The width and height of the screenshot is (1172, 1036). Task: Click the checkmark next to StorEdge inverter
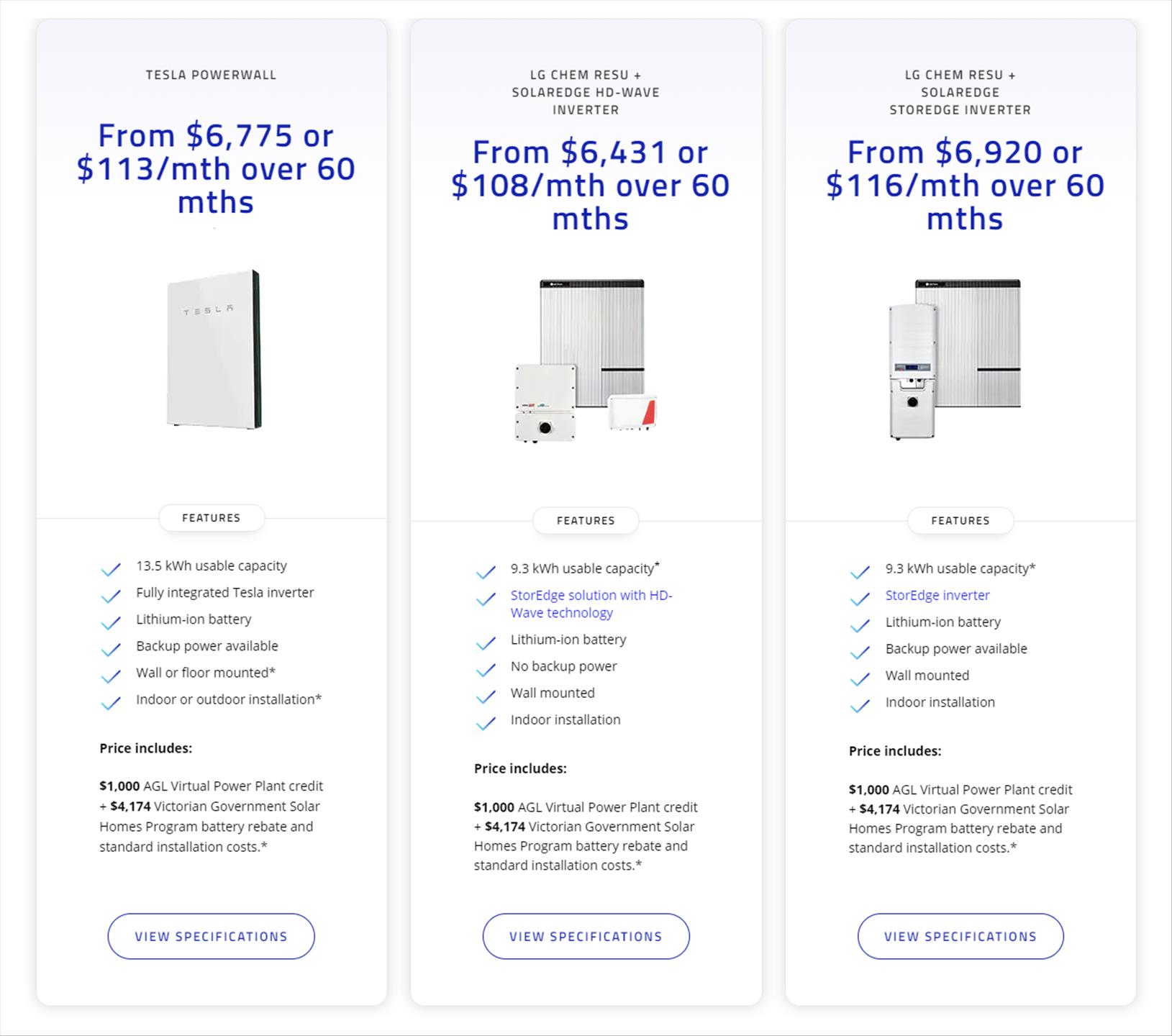tap(860, 599)
